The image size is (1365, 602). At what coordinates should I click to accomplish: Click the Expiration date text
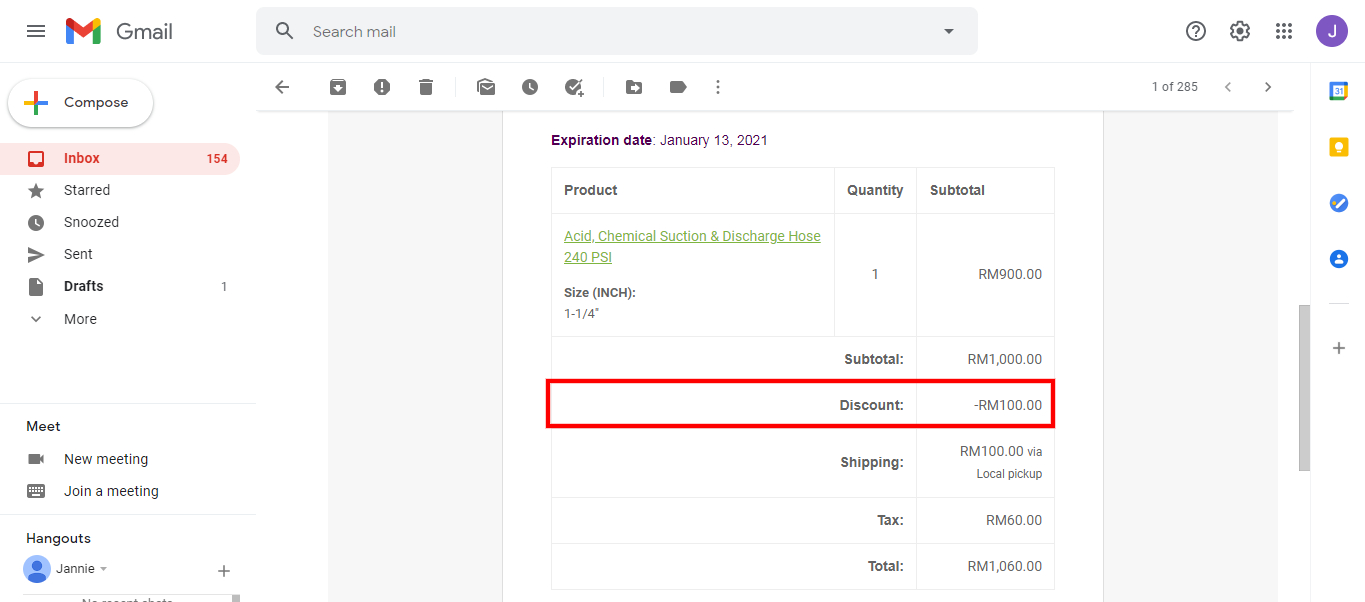(x=659, y=140)
